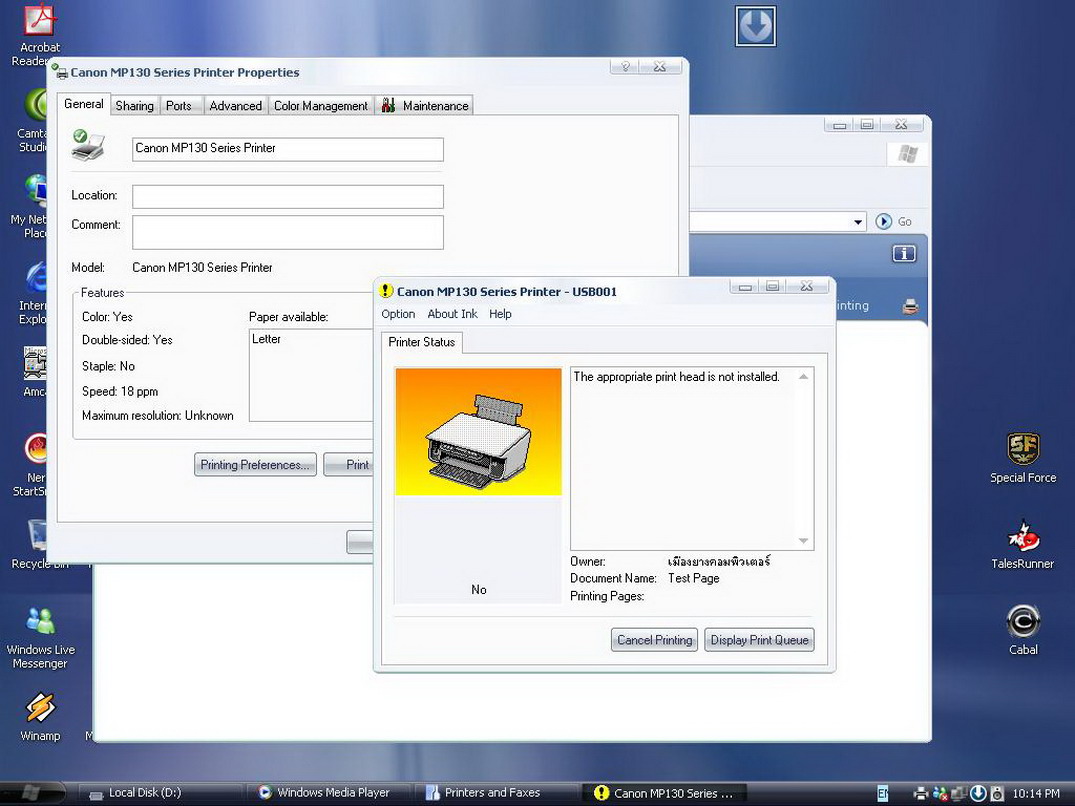Click the Comment input field
Image resolution: width=1075 pixels, height=806 pixels.
(x=288, y=232)
